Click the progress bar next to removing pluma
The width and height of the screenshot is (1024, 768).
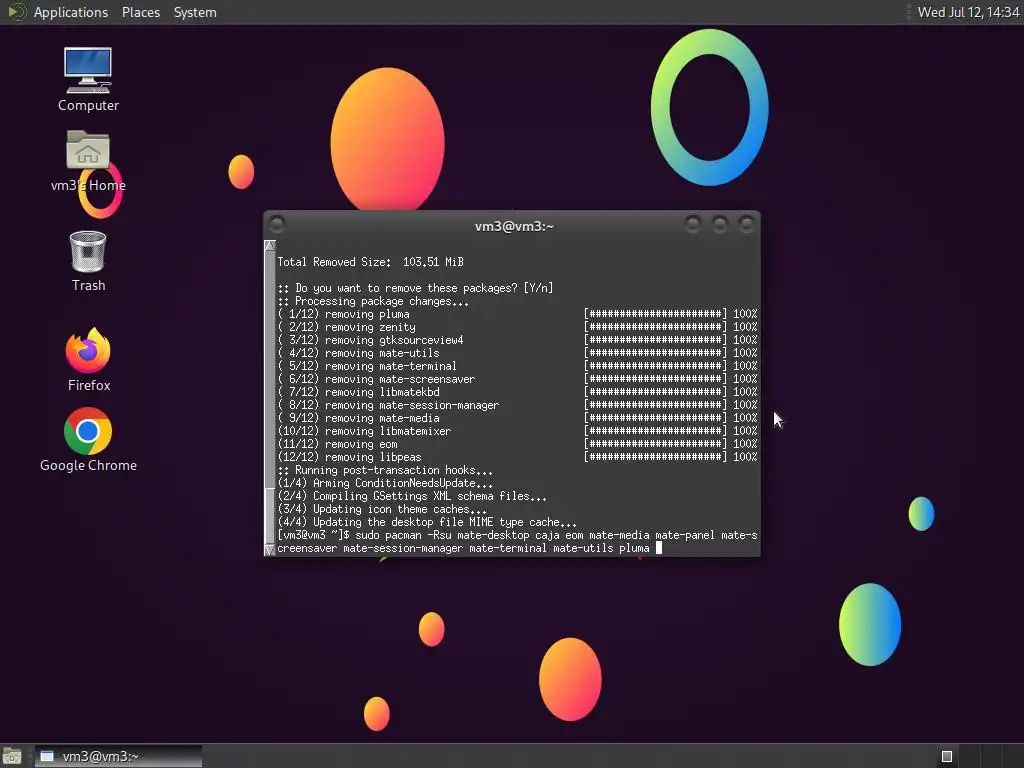(x=655, y=314)
